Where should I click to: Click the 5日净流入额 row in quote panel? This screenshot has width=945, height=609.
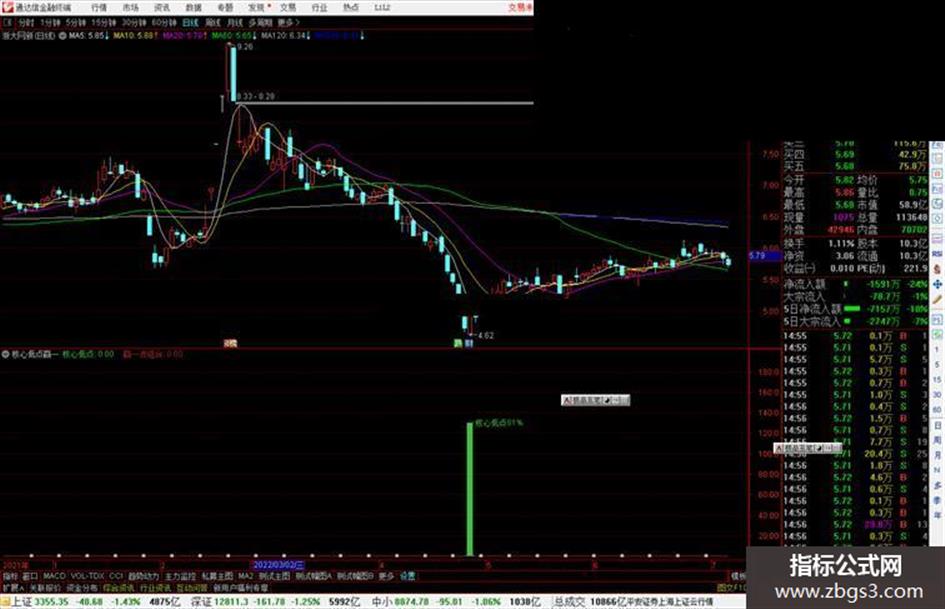[855, 309]
